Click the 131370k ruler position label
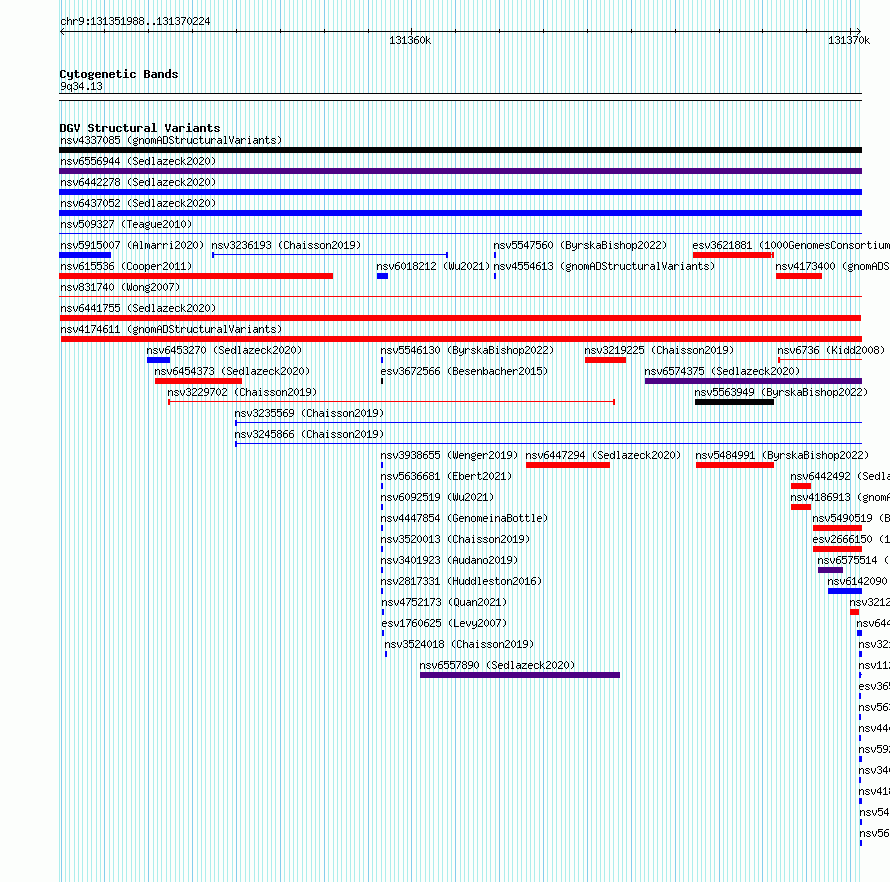The image size is (890, 882). click(849, 40)
